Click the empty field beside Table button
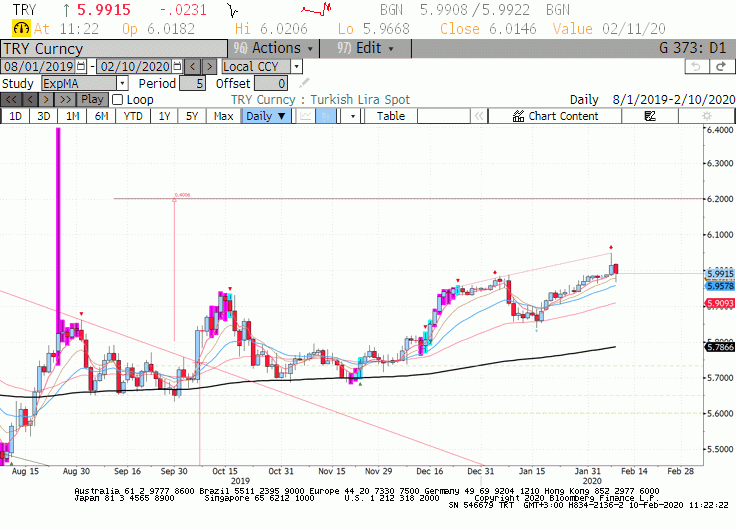Viewport: 736px width, 530px height. (444, 116)
